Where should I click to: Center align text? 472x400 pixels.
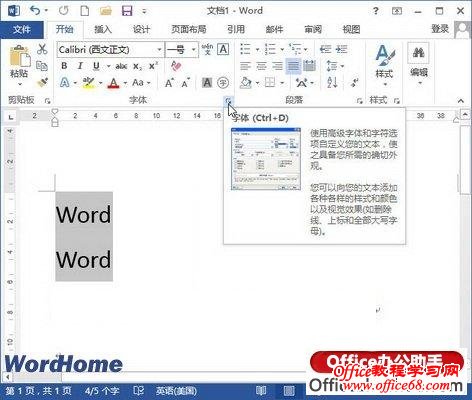point(261,66)
